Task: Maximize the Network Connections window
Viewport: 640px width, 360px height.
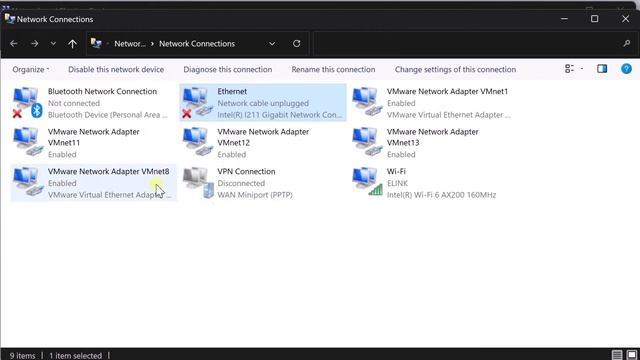Action: tap(594, 19)
